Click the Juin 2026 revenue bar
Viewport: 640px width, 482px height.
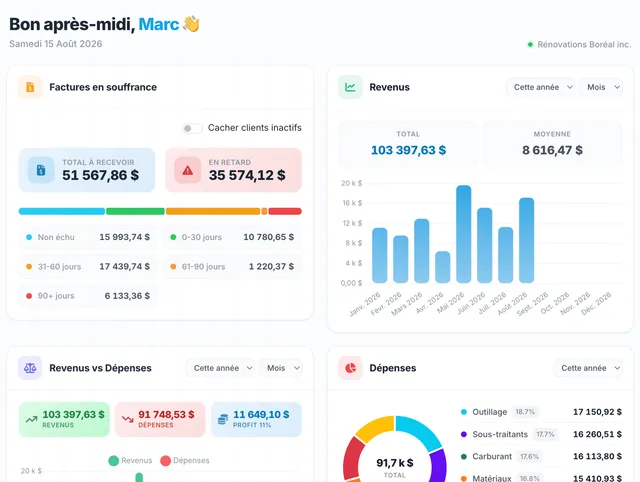(484, 245)
